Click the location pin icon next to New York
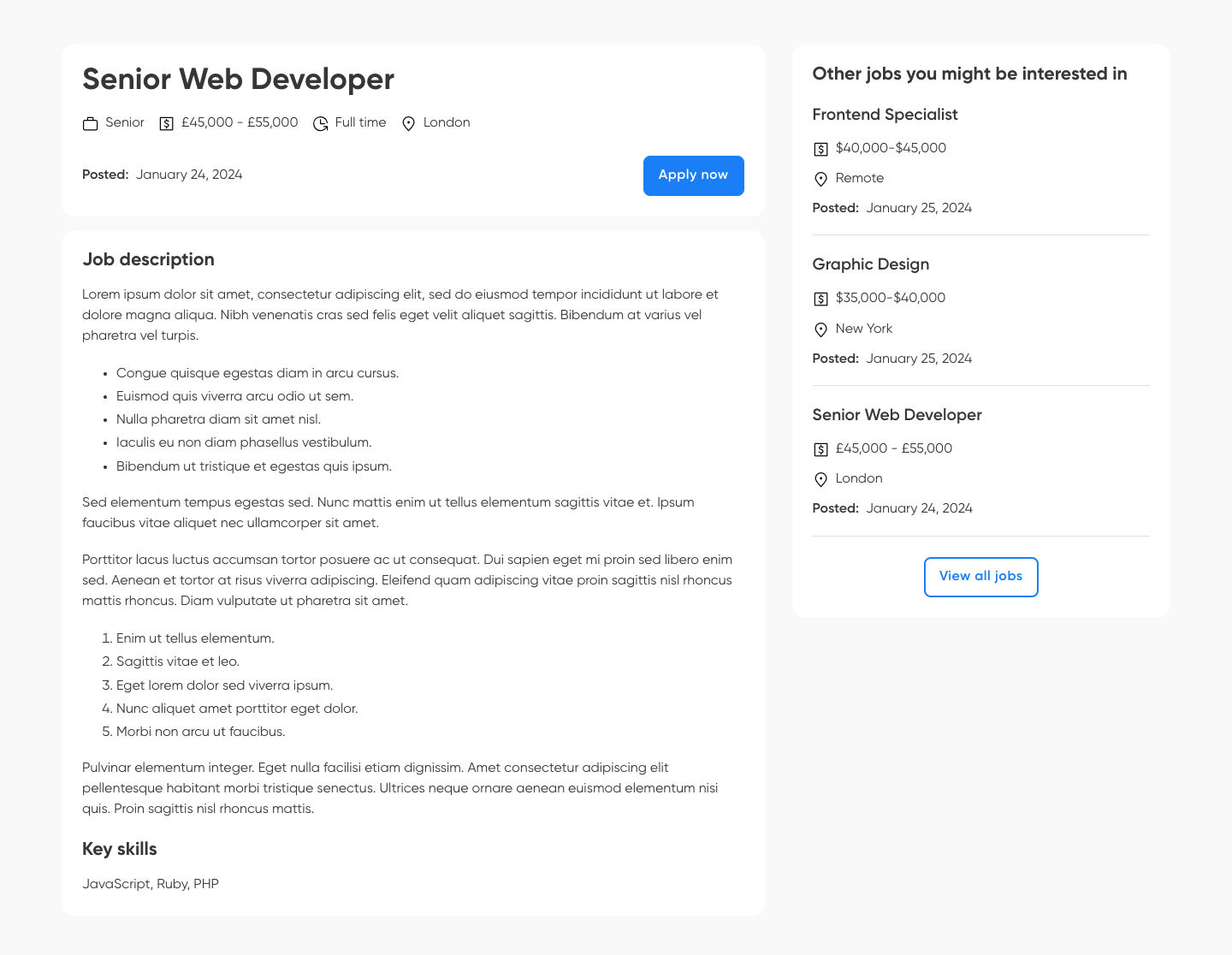1232x955 pixels. pos(820,329)
